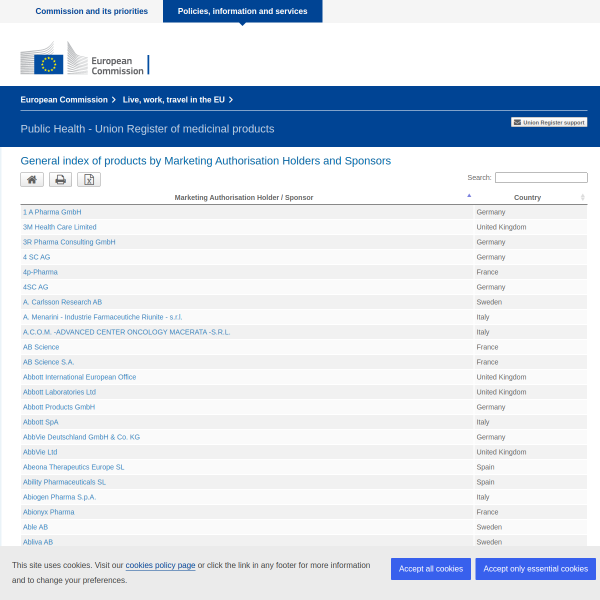Click Public Health Union Register title
This screenshot has width=600, height=600.
click(147, 129)
